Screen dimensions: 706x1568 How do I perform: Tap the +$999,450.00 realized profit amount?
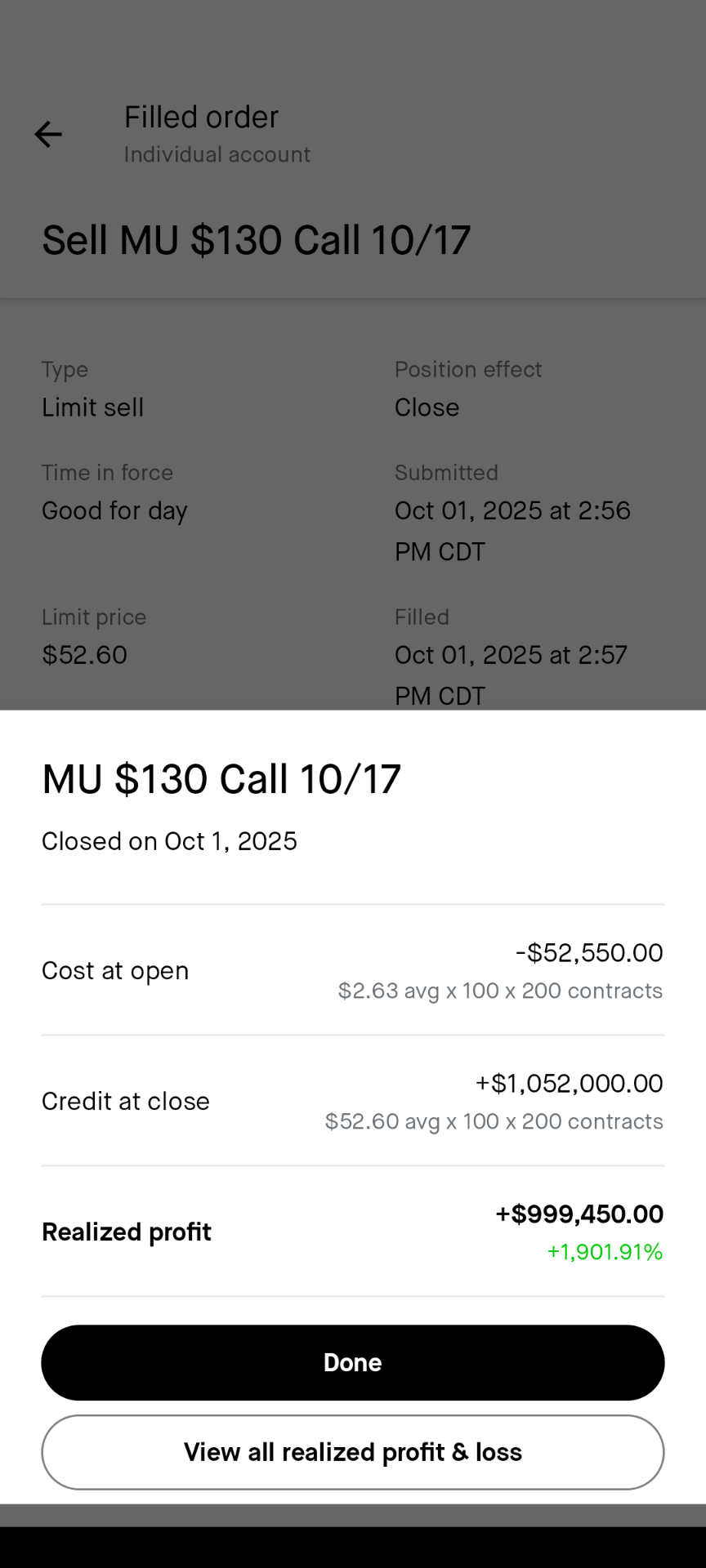tap(579, 1214)
